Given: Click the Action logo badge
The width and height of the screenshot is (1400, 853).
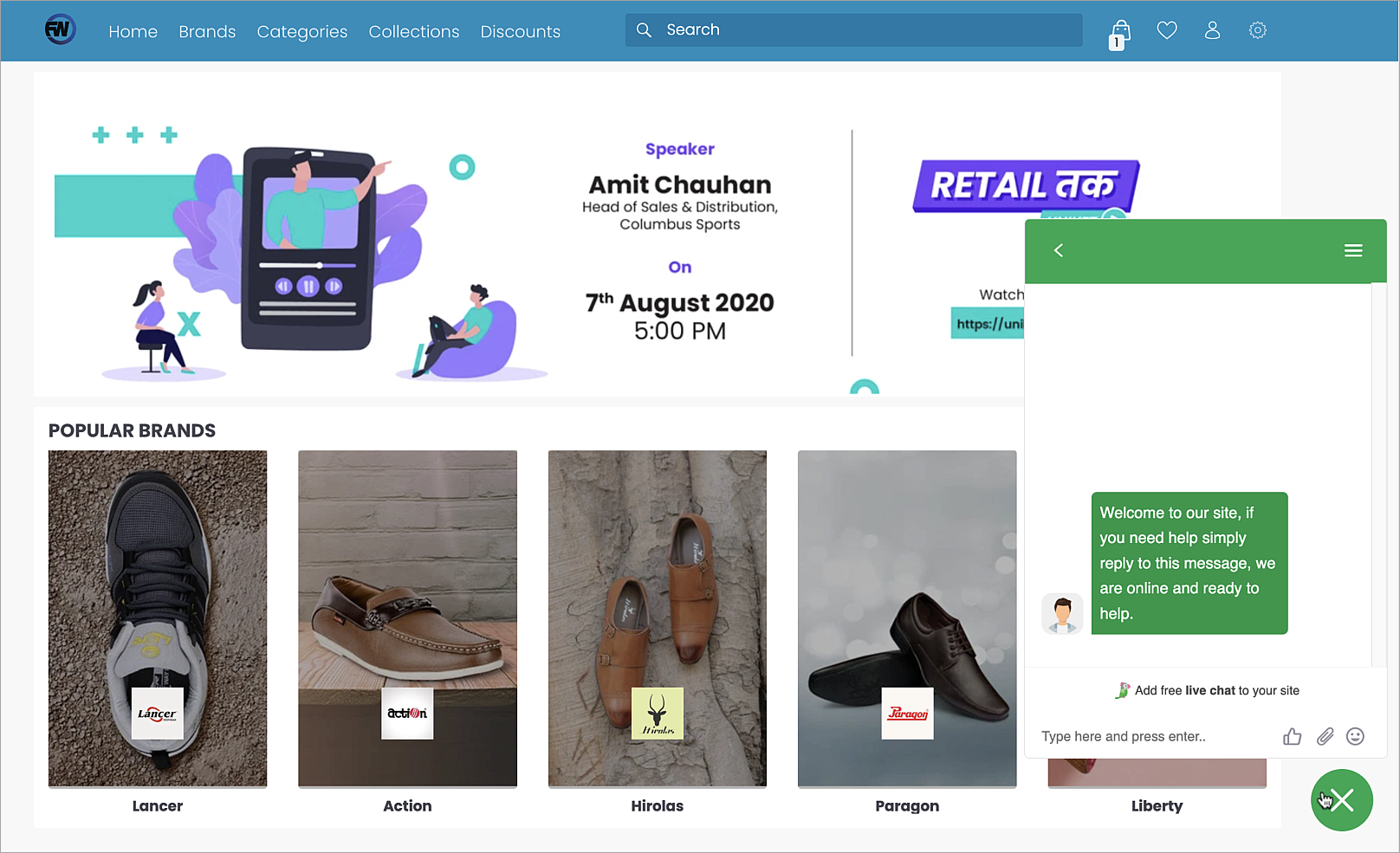Looking at the screenshot, I should click(x=407, y=714).
